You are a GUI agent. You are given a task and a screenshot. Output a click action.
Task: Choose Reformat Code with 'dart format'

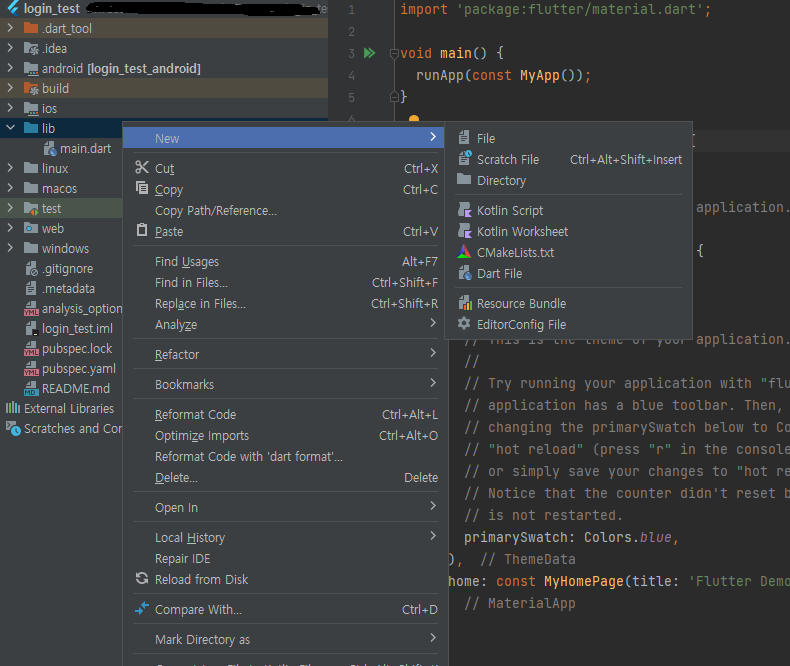285,456
